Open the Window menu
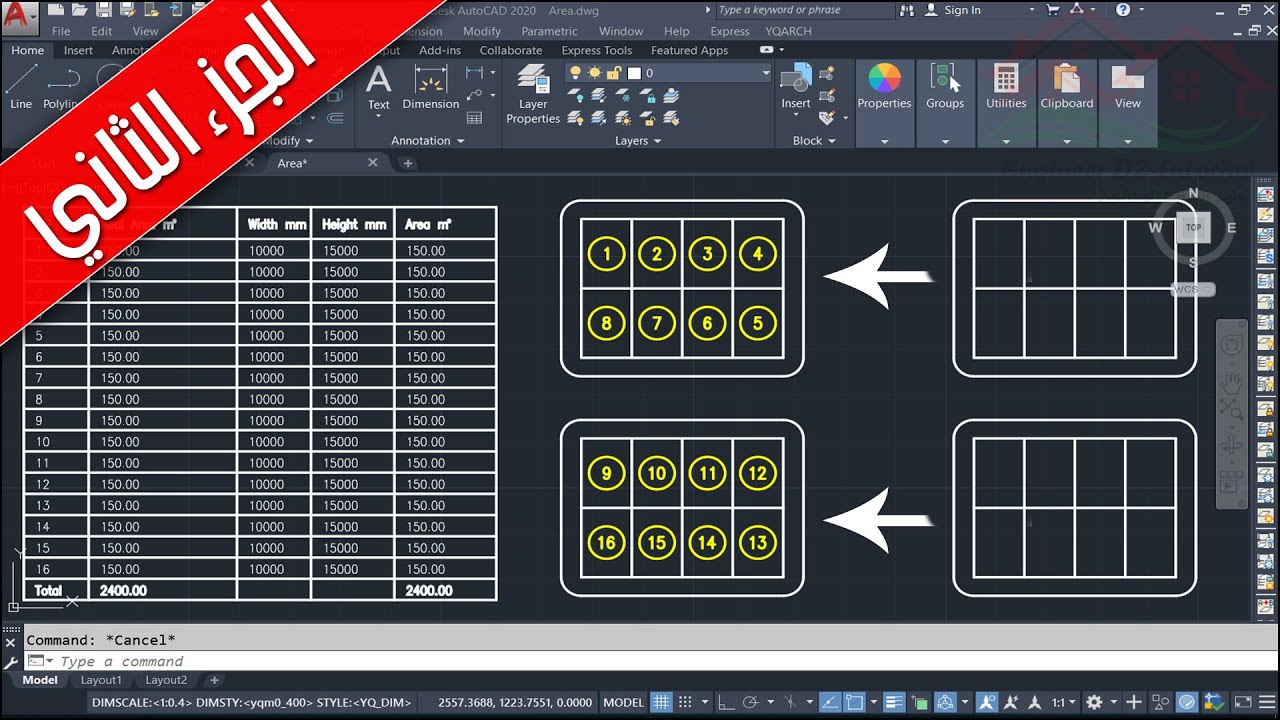1280x720 pixels. pyautogui.click(x=621, y=31)
